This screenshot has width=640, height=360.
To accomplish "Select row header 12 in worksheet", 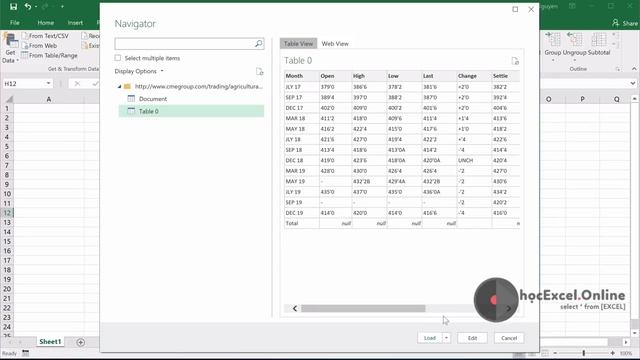I will point(7,213).
